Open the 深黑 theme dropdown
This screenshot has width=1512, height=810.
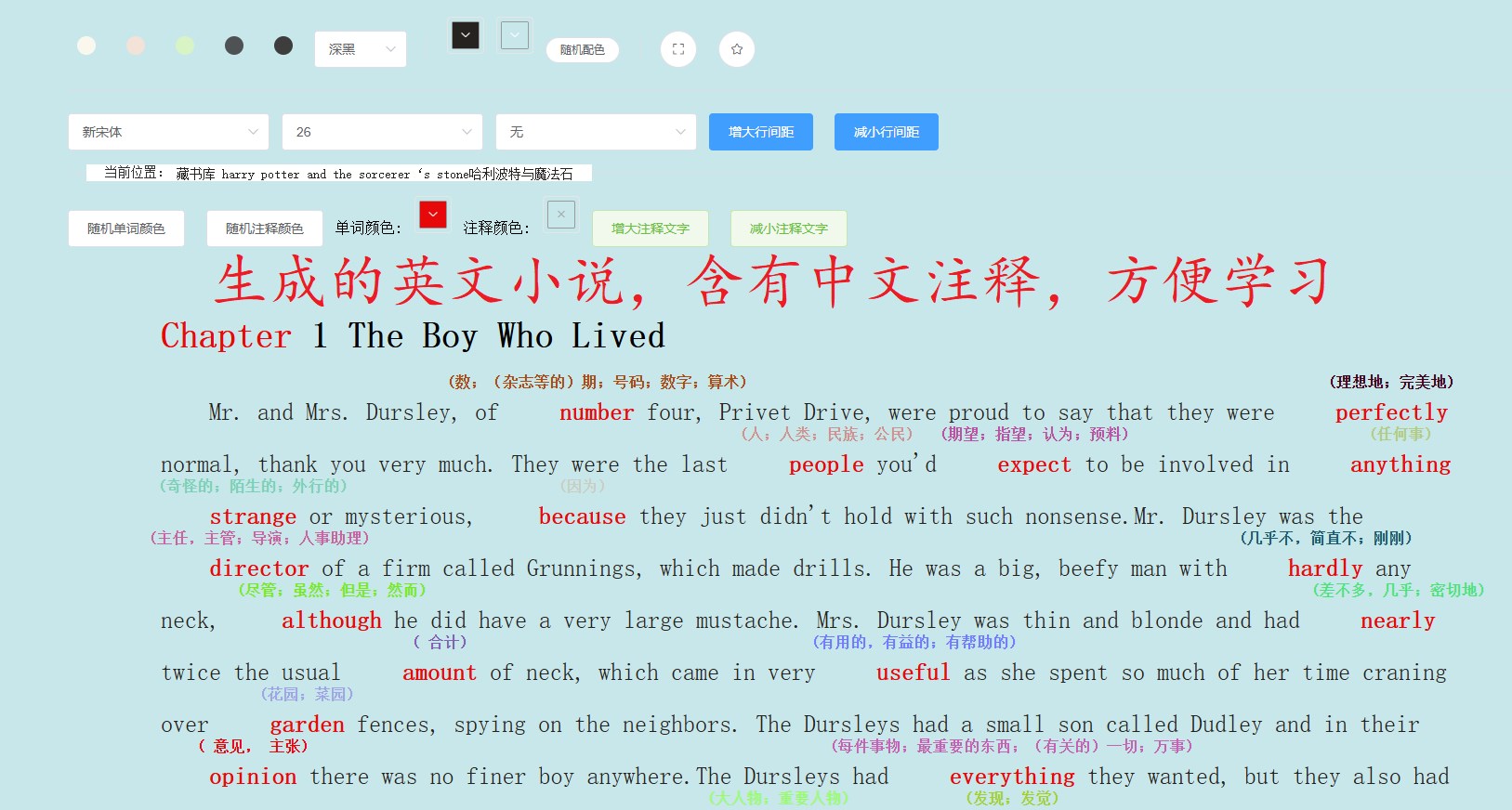click(x=361, y=49)
